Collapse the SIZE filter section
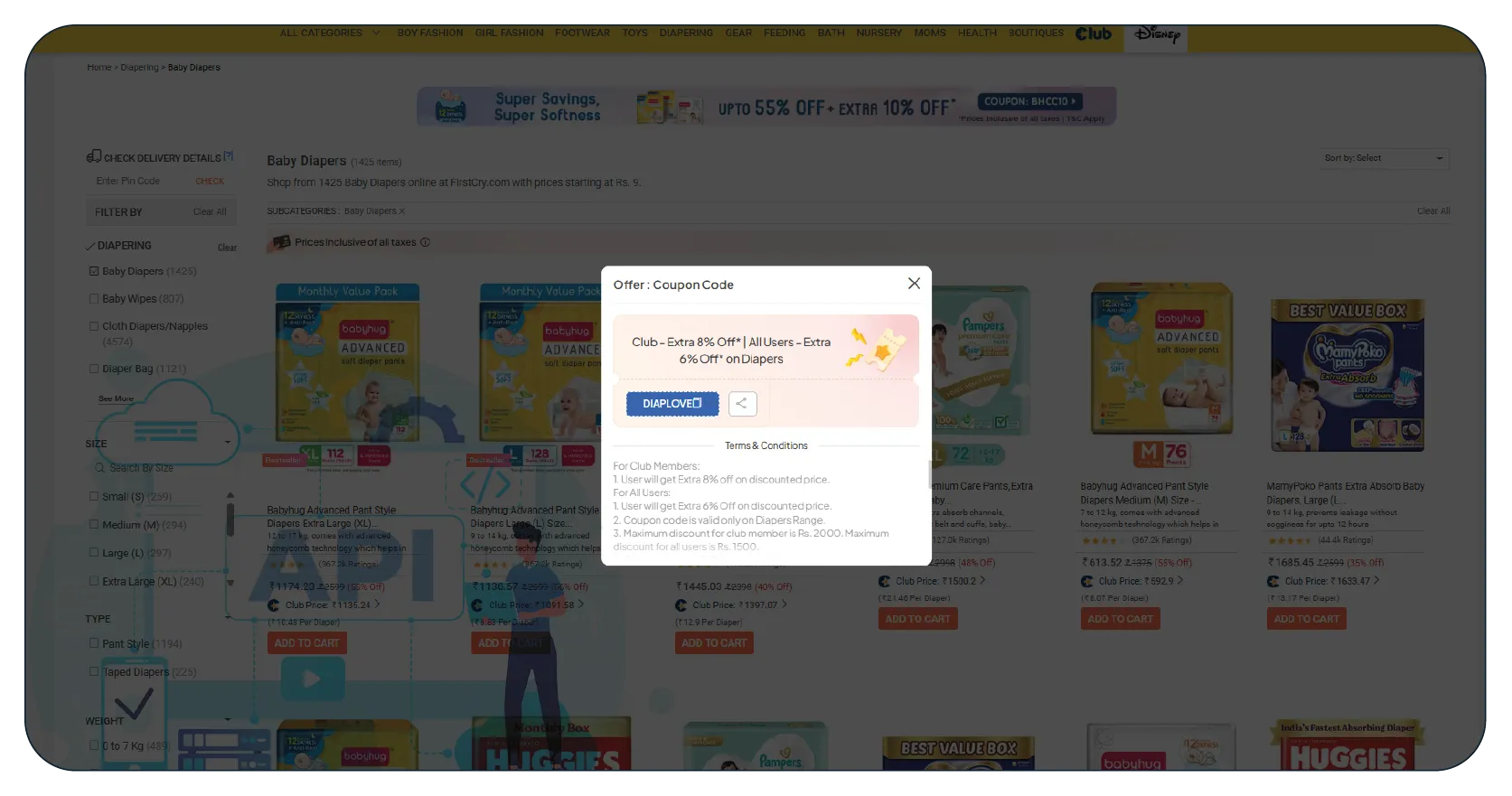This screenshot has height=796, width=1512. tap(227, 443)
